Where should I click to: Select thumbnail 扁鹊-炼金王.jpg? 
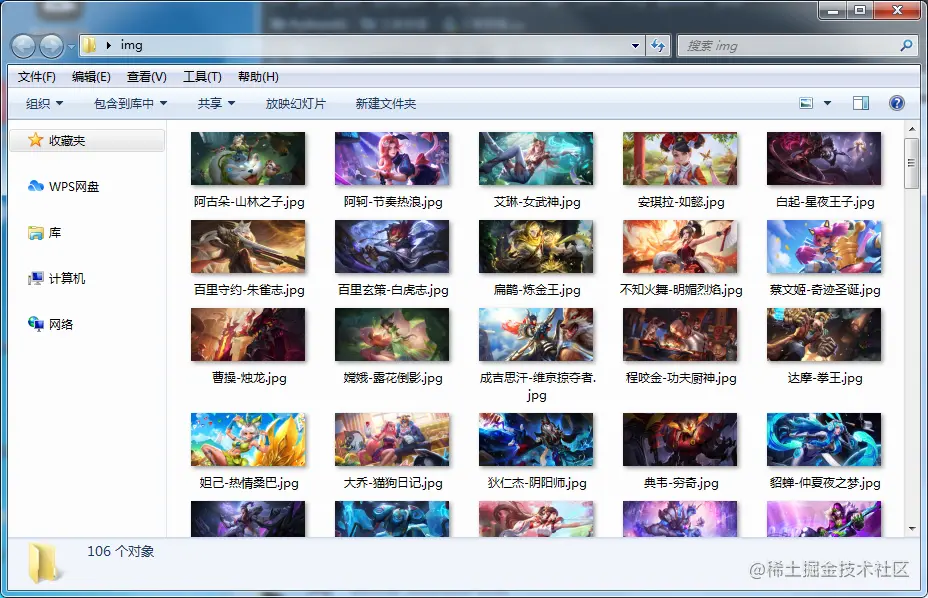(536, 247)
